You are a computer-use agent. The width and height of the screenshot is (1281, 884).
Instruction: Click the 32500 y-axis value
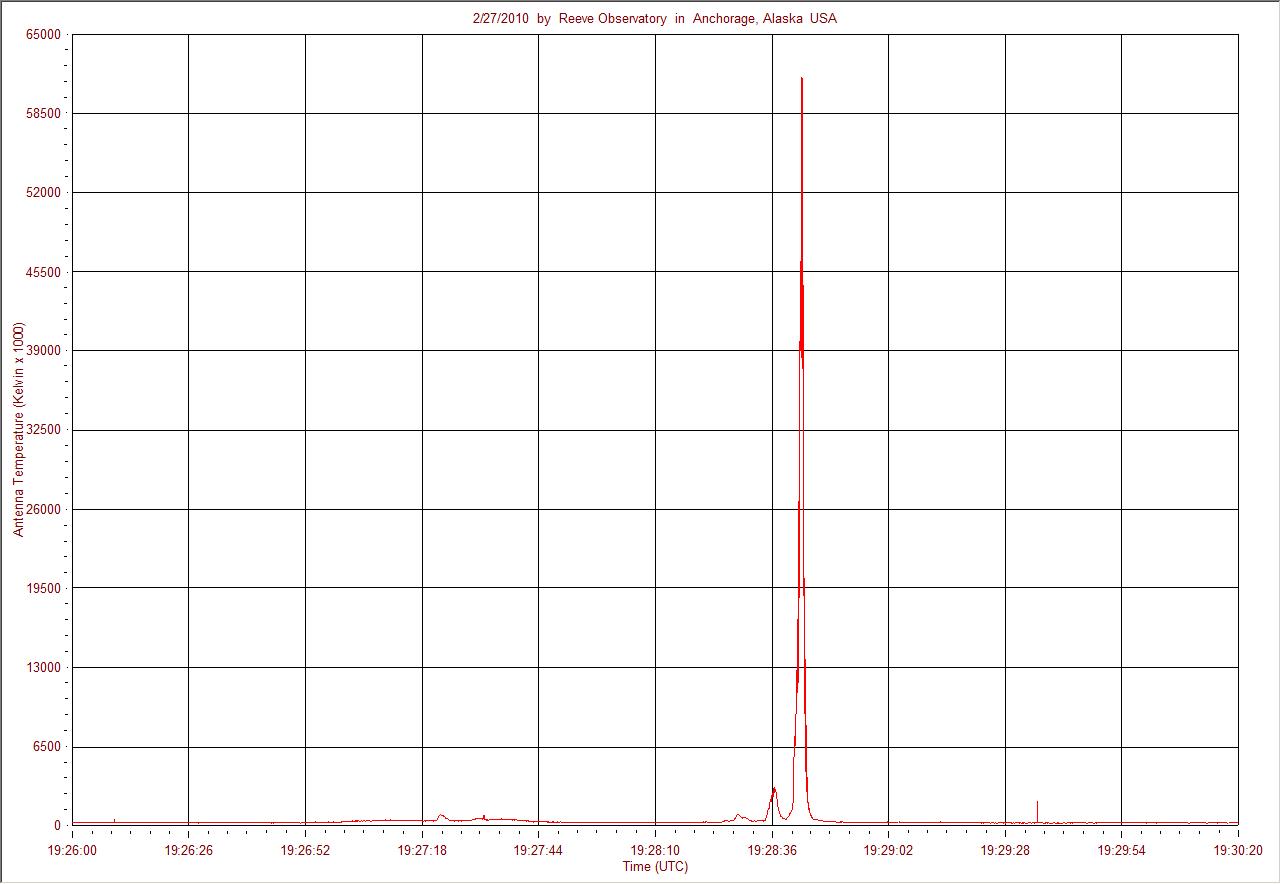45,430
